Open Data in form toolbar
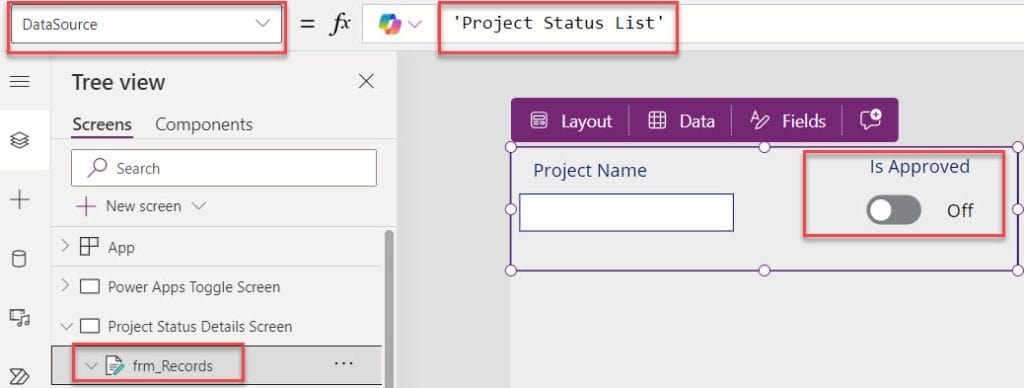This screenshot has height=388, width=1024. (681, 121)
